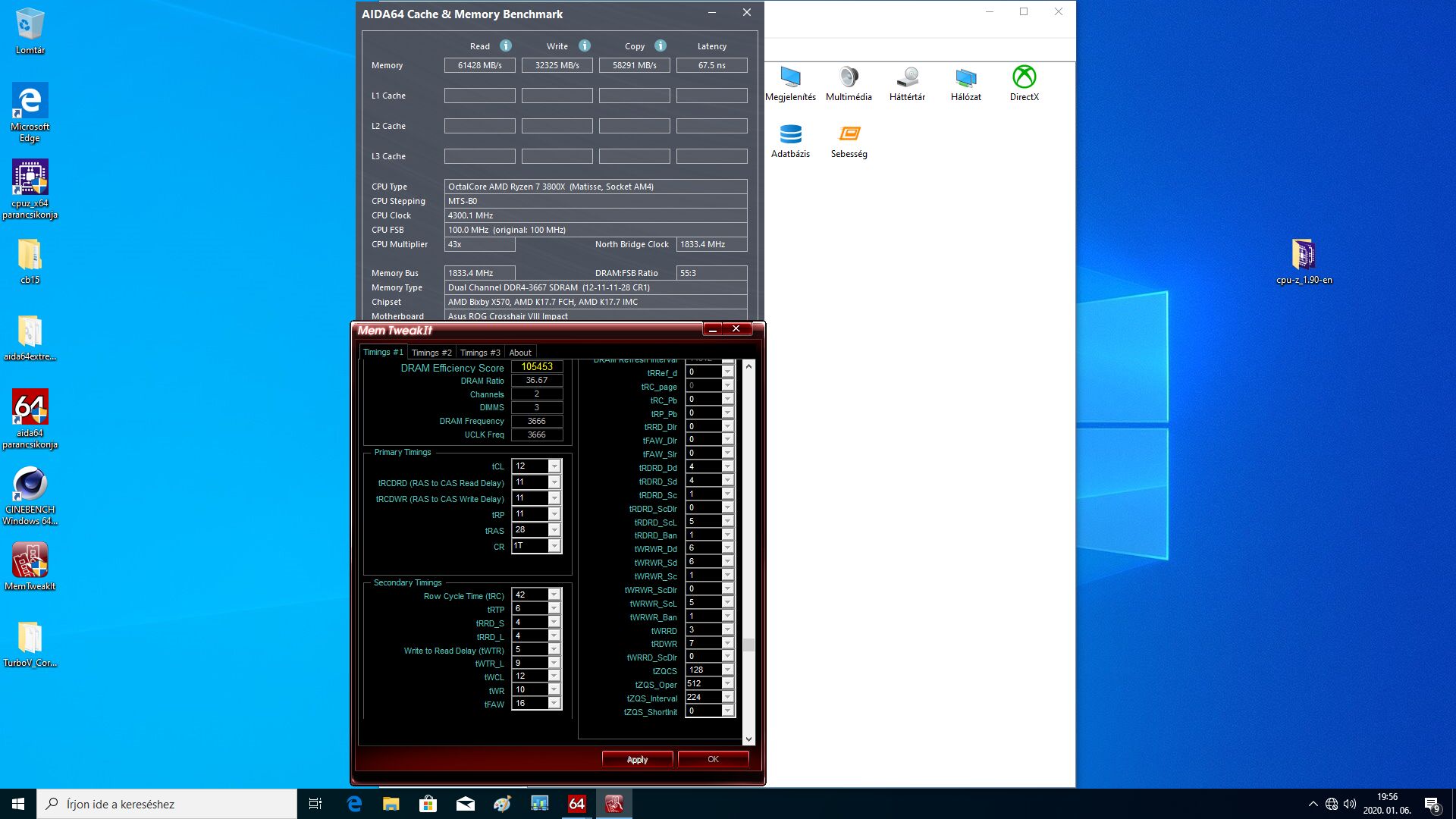Expand the tZQCS dropdown
Screen dimensions: 1456x819
coord(728,670)
